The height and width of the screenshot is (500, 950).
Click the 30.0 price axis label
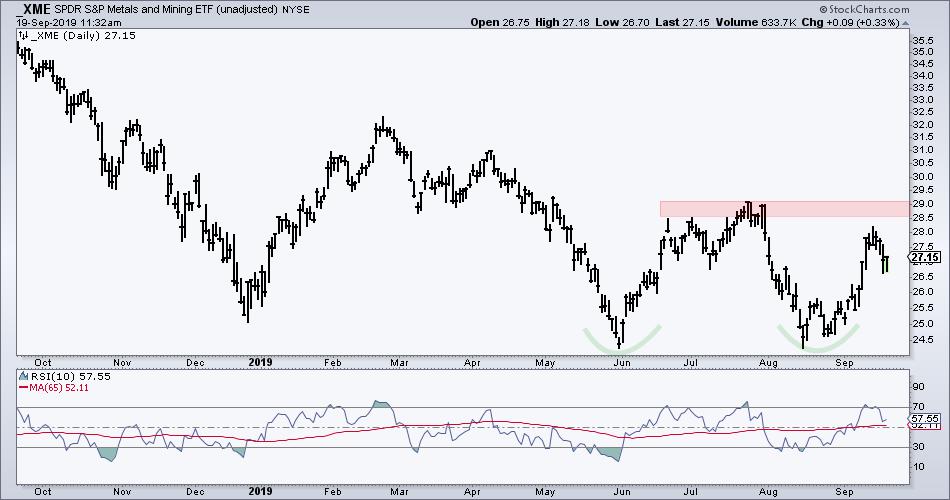[x=922, y=177]
